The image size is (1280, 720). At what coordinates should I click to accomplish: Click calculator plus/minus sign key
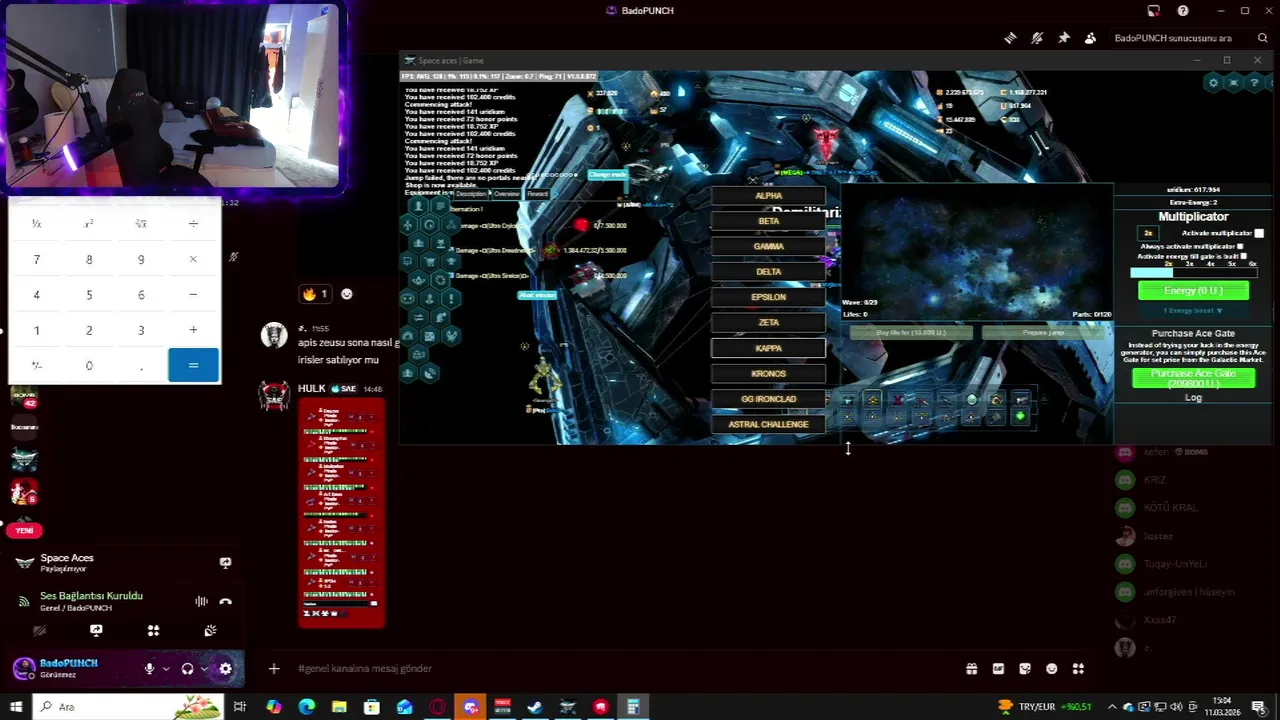pyautogui.click(x=36, y=366)
